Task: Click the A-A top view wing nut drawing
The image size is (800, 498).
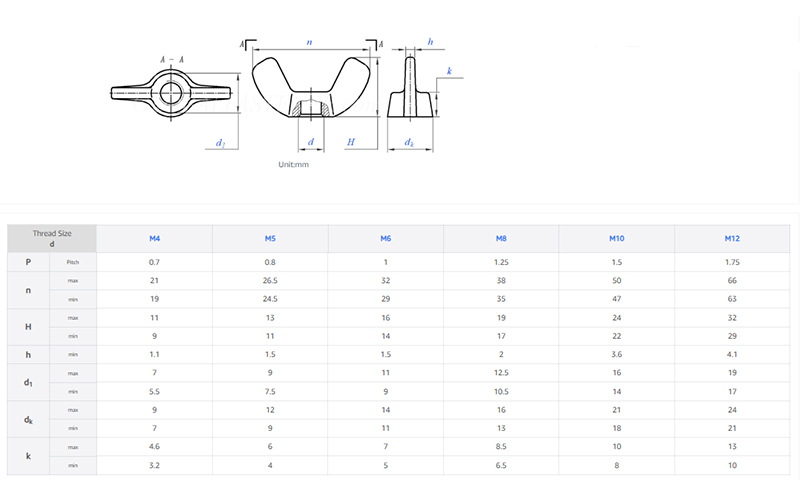Action: pos(171,96)
